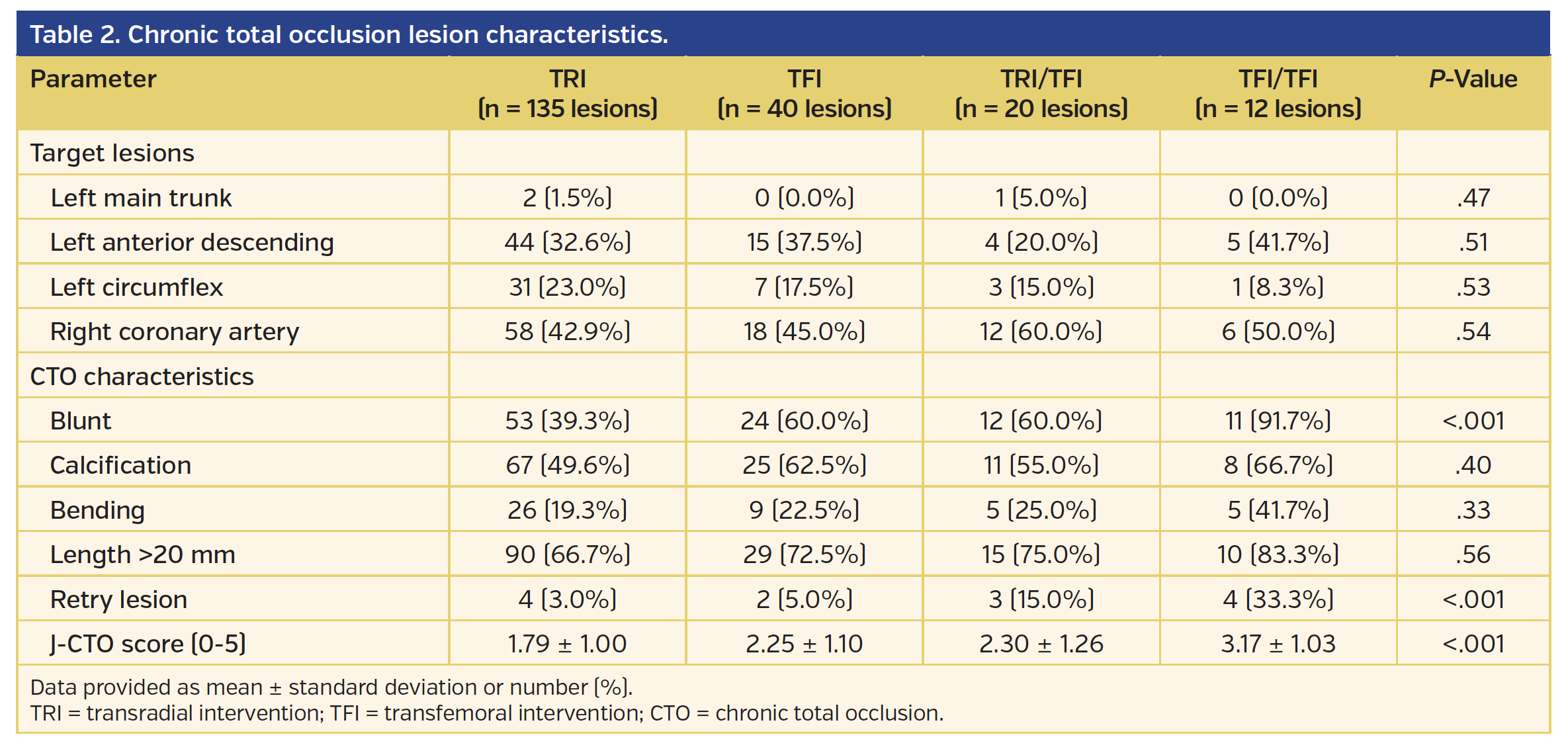This screenshot has height=749, width=1568.
Task: Click the J-CTO score TFI cell 2.25 ± 1.10
Action: tap(805, 644)
